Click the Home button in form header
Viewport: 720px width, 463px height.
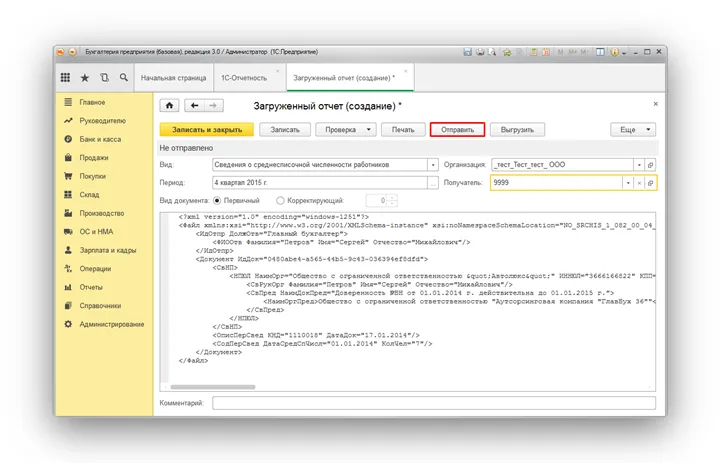pyautogui.click(x=169, y=105)
